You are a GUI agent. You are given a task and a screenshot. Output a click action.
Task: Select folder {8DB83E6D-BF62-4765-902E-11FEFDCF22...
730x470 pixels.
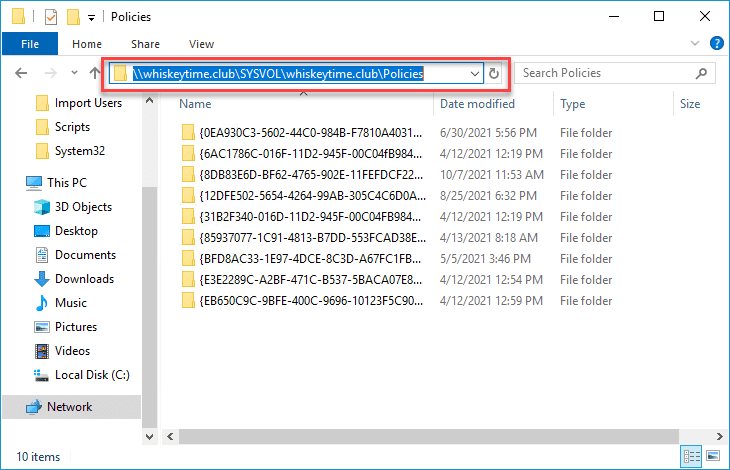(311, 175)
